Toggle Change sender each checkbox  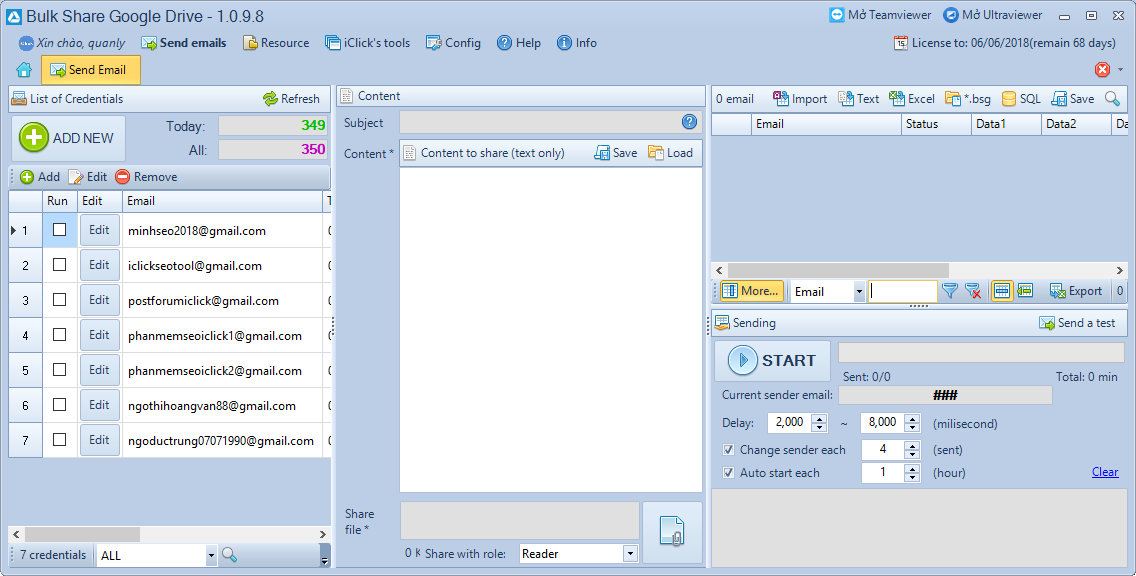coord(728,450)
